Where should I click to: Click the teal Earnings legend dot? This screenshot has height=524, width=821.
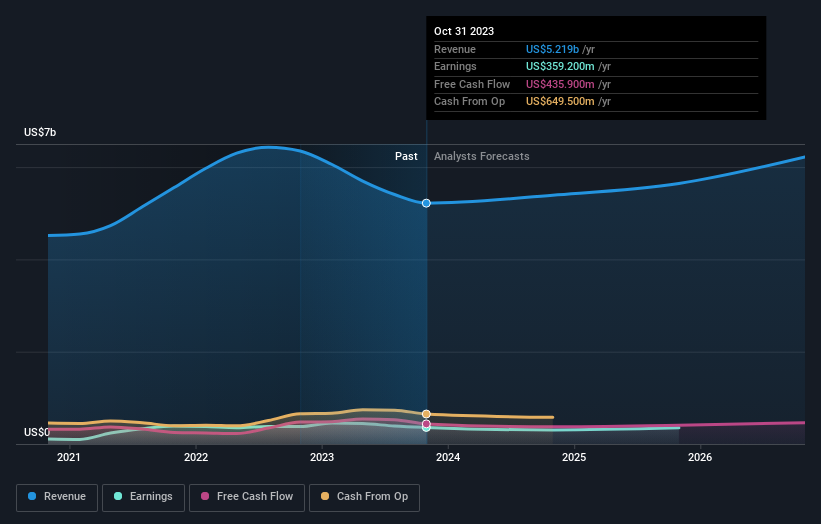tap(118, 496)
